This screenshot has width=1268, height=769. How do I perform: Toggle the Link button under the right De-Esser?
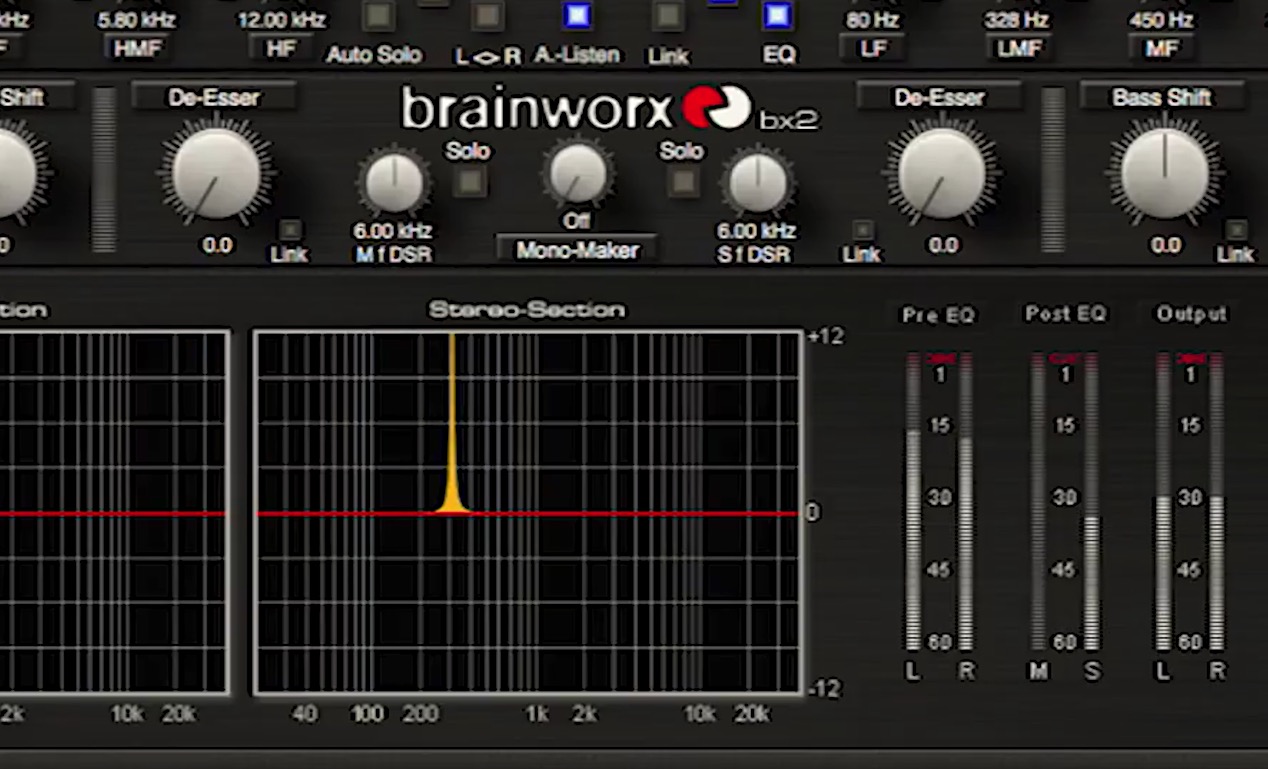click(862, 230)
